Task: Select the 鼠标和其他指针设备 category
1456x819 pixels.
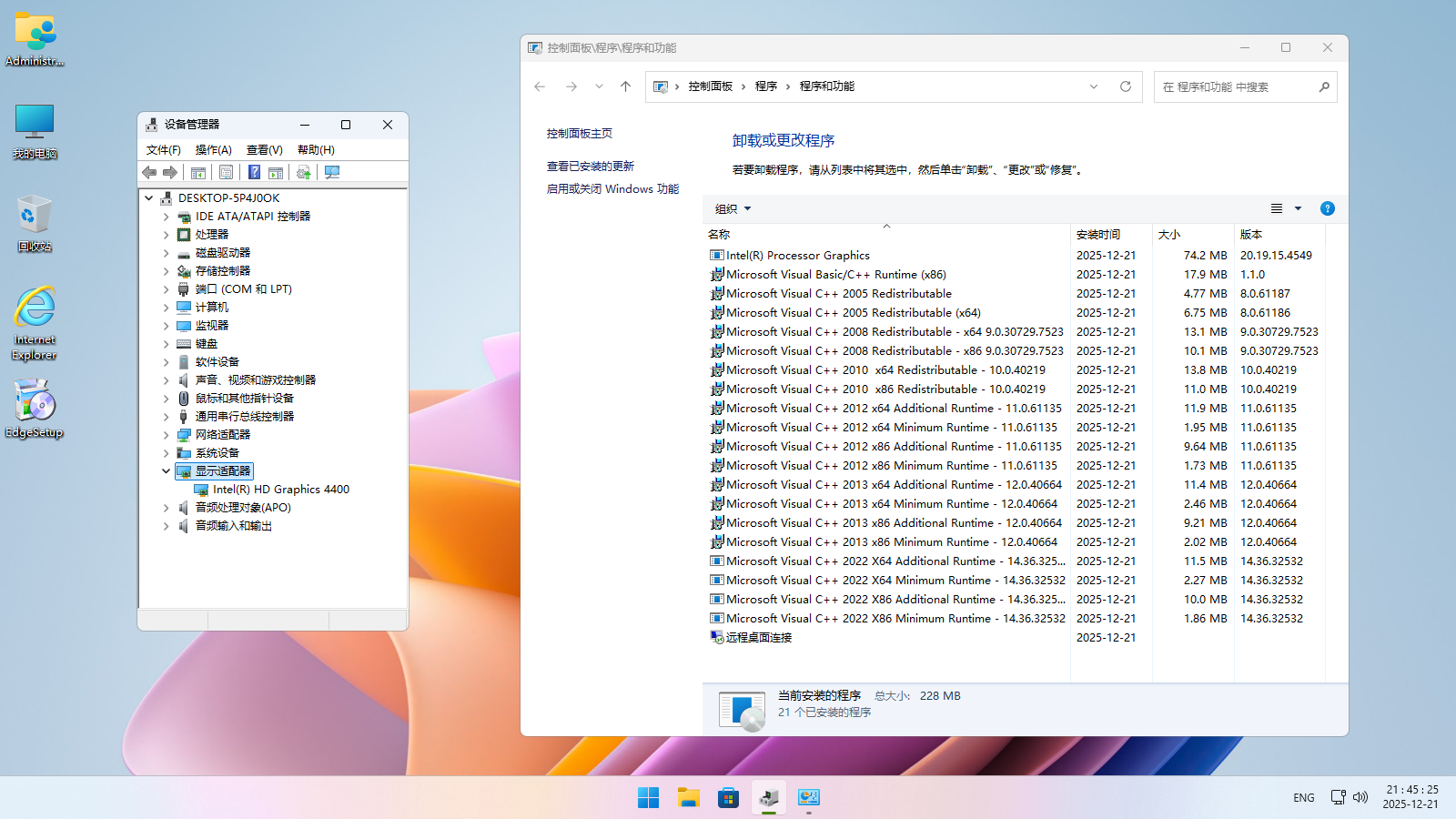Action: pos(245,399)
